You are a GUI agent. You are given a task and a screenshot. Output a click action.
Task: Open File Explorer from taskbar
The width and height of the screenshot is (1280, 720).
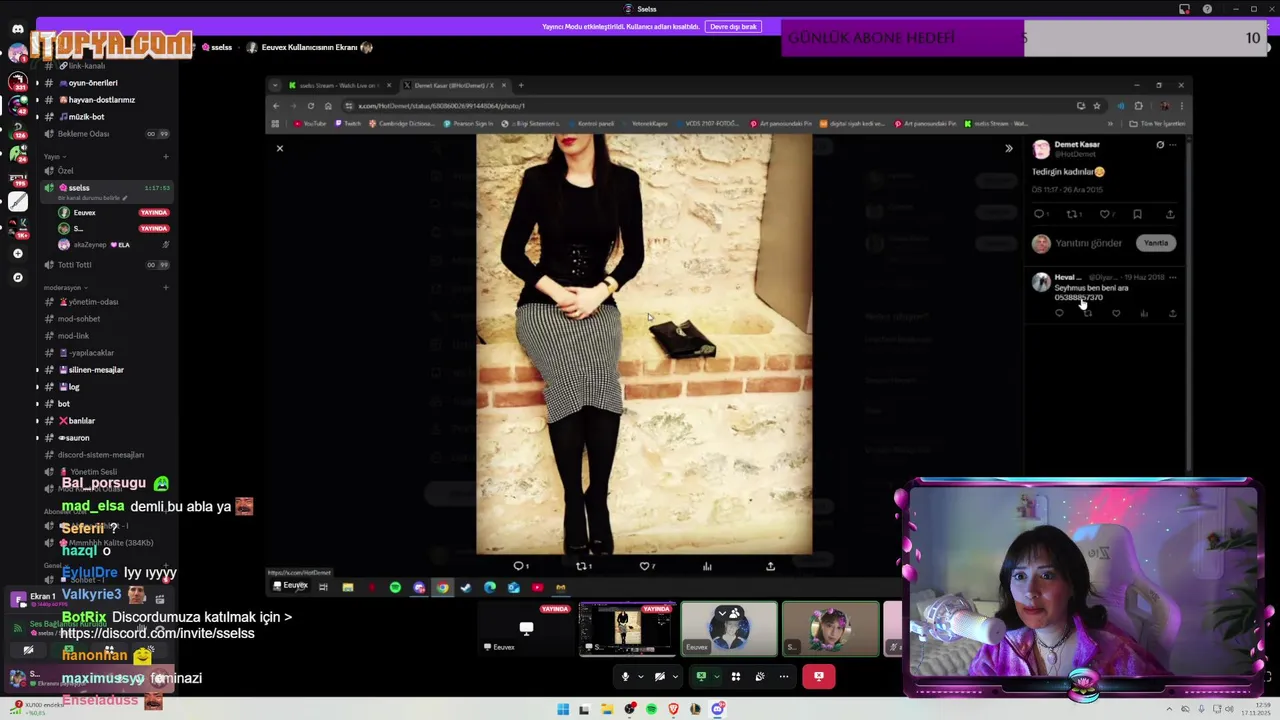pyautogui.click(x=607, y=709)
